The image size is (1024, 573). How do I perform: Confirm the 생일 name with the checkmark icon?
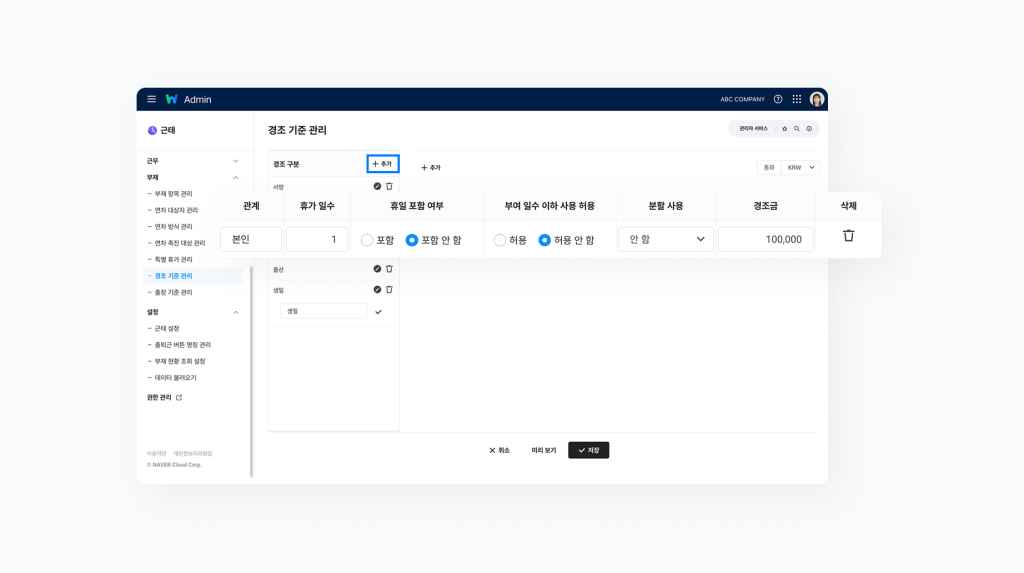(x=378, y=312)
